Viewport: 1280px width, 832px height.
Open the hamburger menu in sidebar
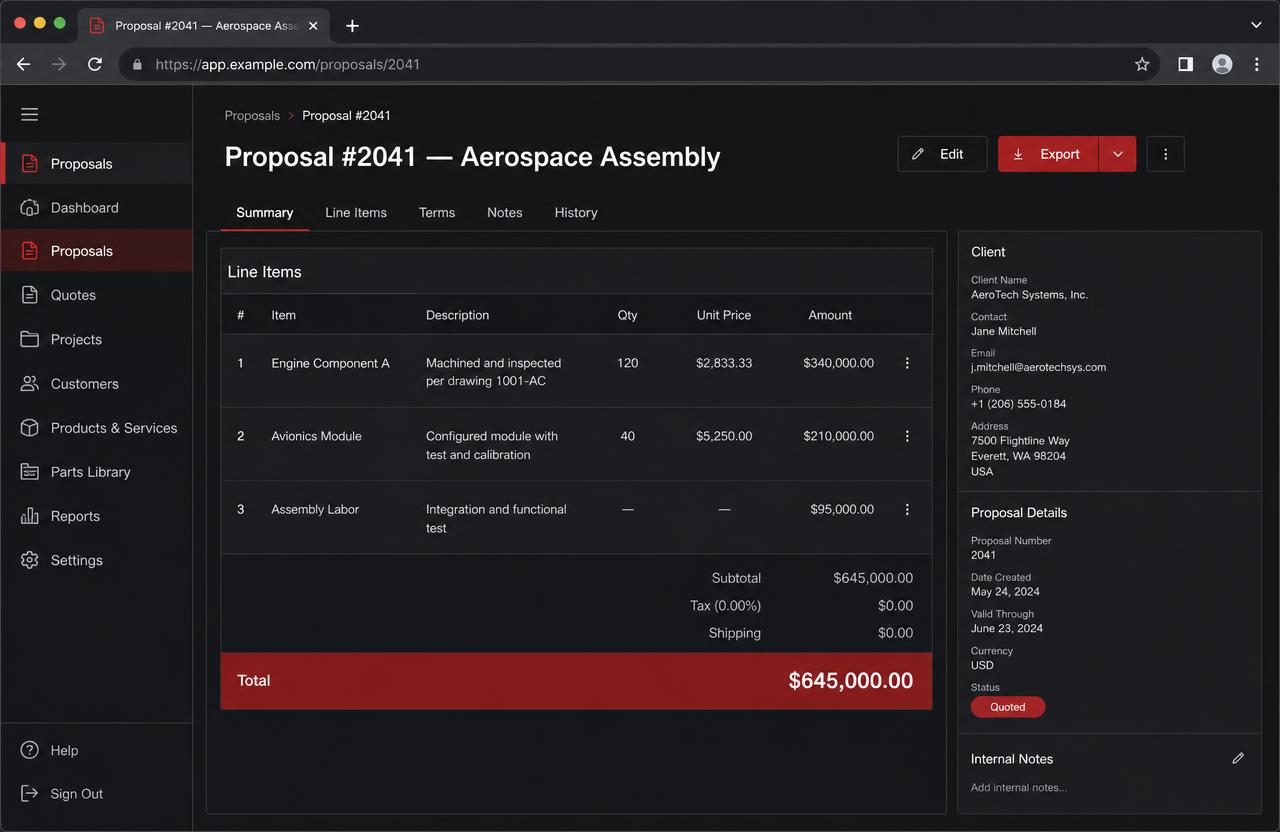coord(30,115)
